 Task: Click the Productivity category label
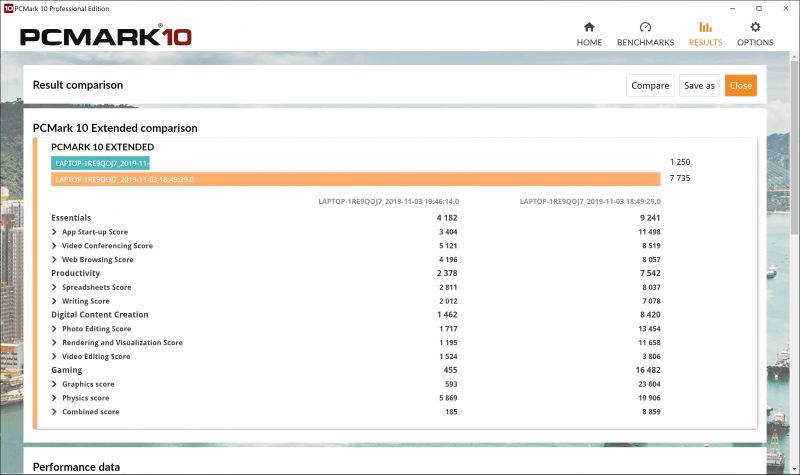coord(76,273)
